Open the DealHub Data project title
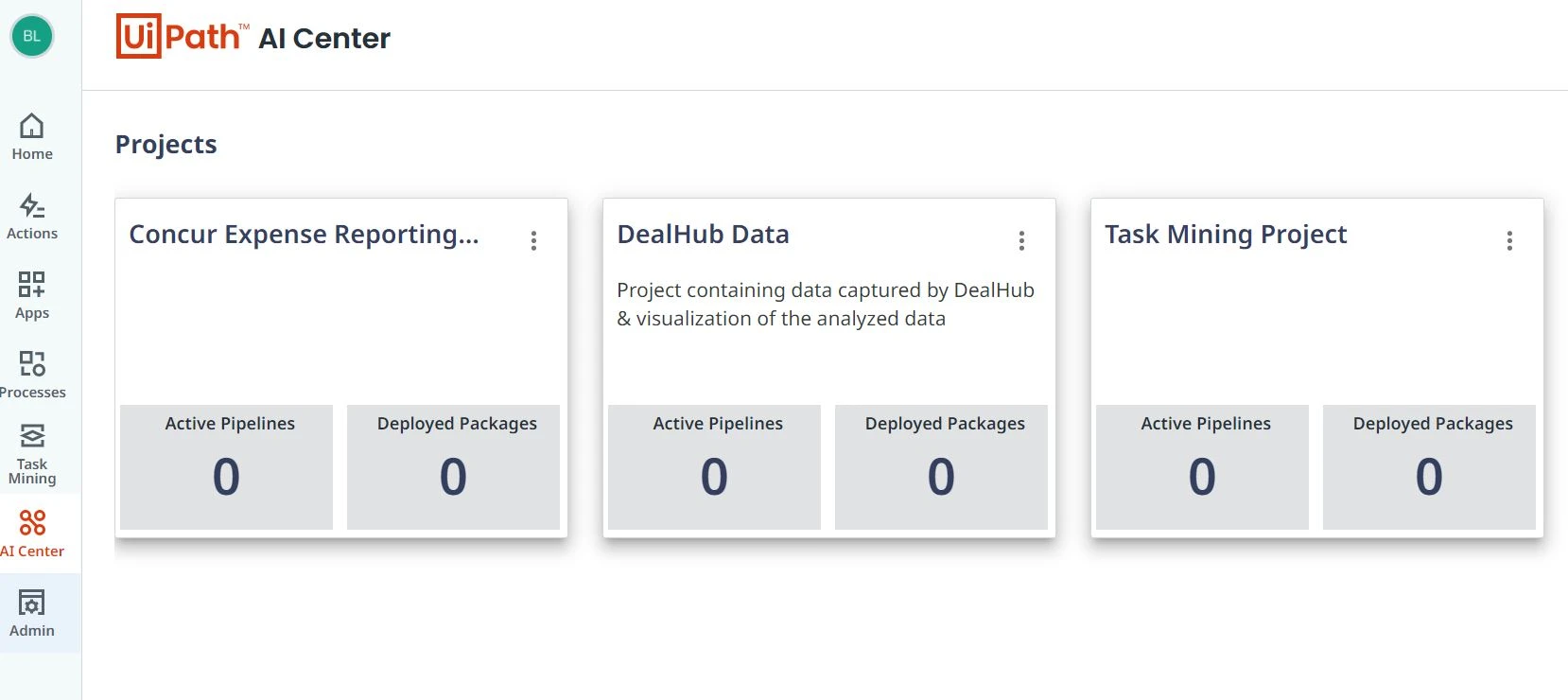 tap(703, 235)
